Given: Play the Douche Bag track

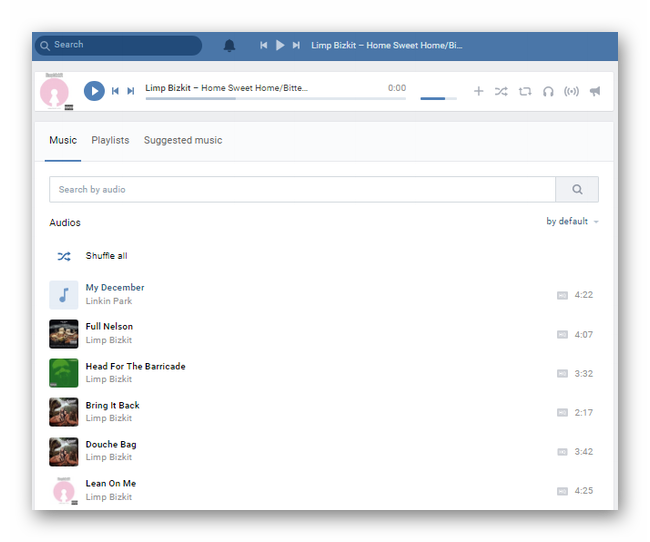Looking at the screenshot, I should tap(111, 444).
